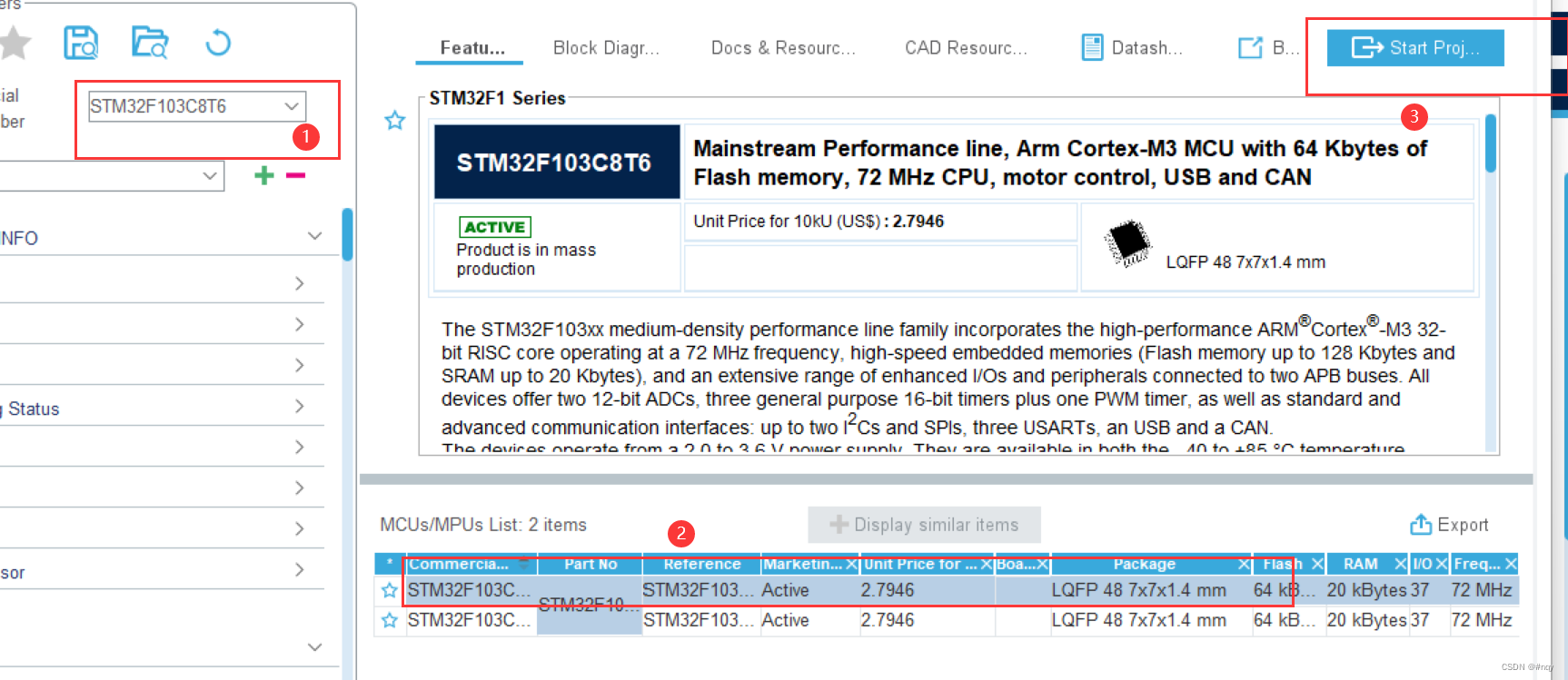This screenshot has height=680, width=1568.
Task: Click the external link icon beside B...
Action: coord(1251,47)
